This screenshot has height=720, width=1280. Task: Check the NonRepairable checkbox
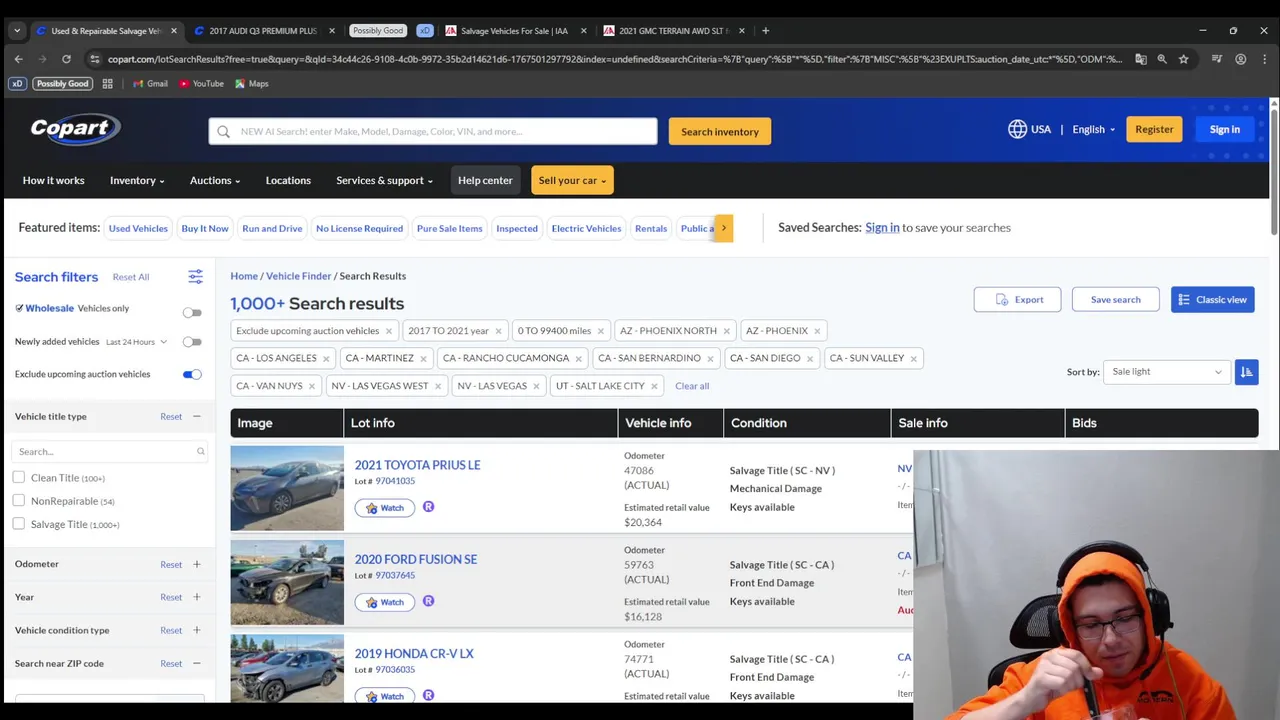point(18,500)
